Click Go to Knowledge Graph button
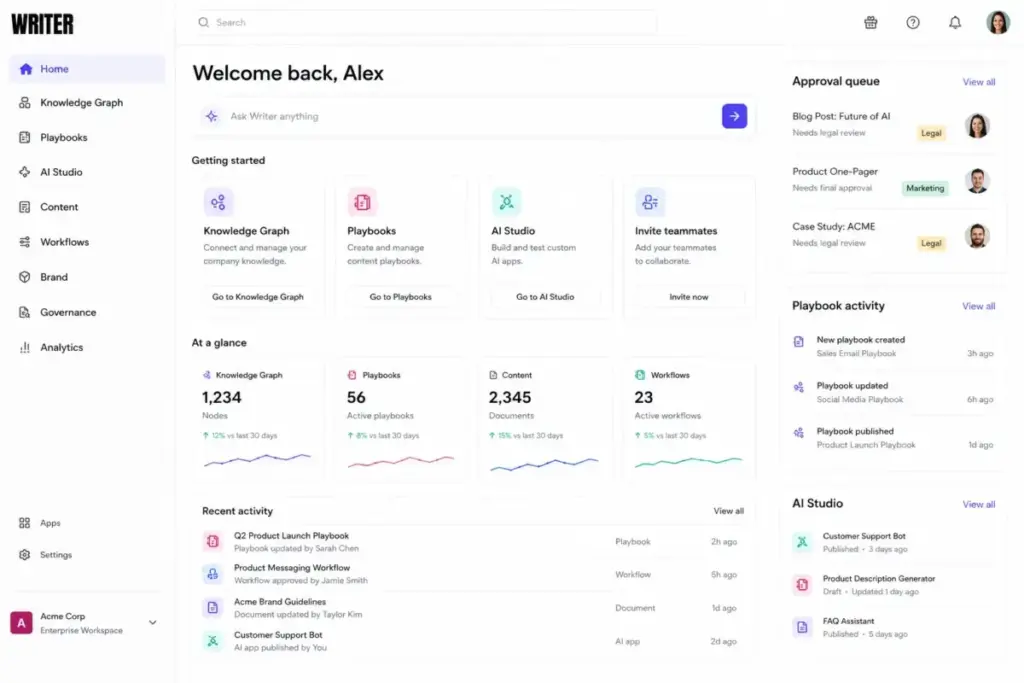This screenshot has height=683, width=1024. pos(258,296)
